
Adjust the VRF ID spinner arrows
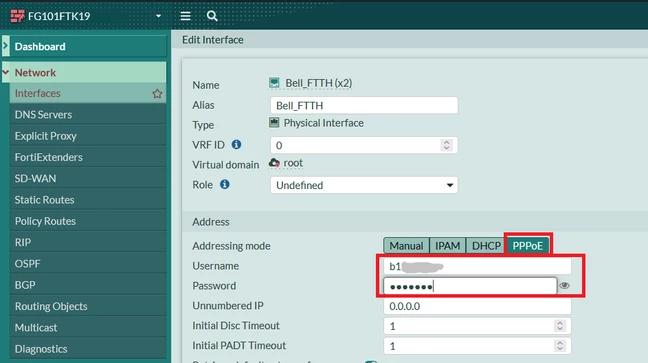coord(446,145)
